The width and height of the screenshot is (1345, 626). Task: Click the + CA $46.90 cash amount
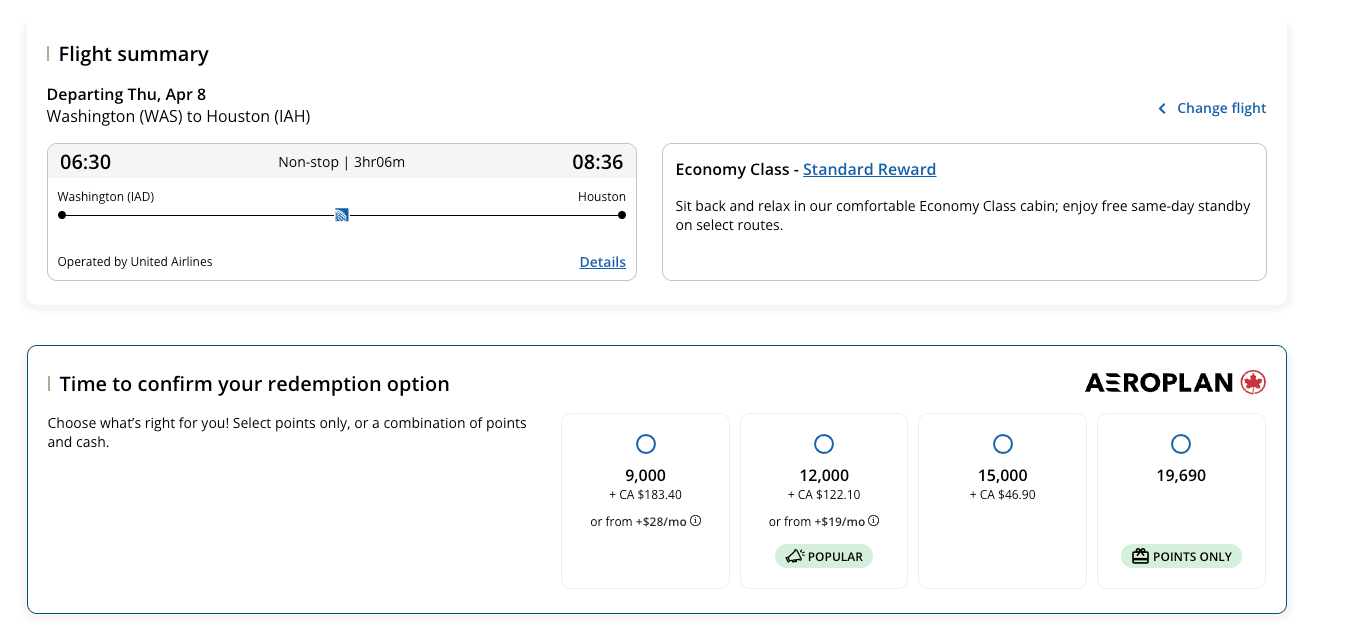coord(1002,495)
